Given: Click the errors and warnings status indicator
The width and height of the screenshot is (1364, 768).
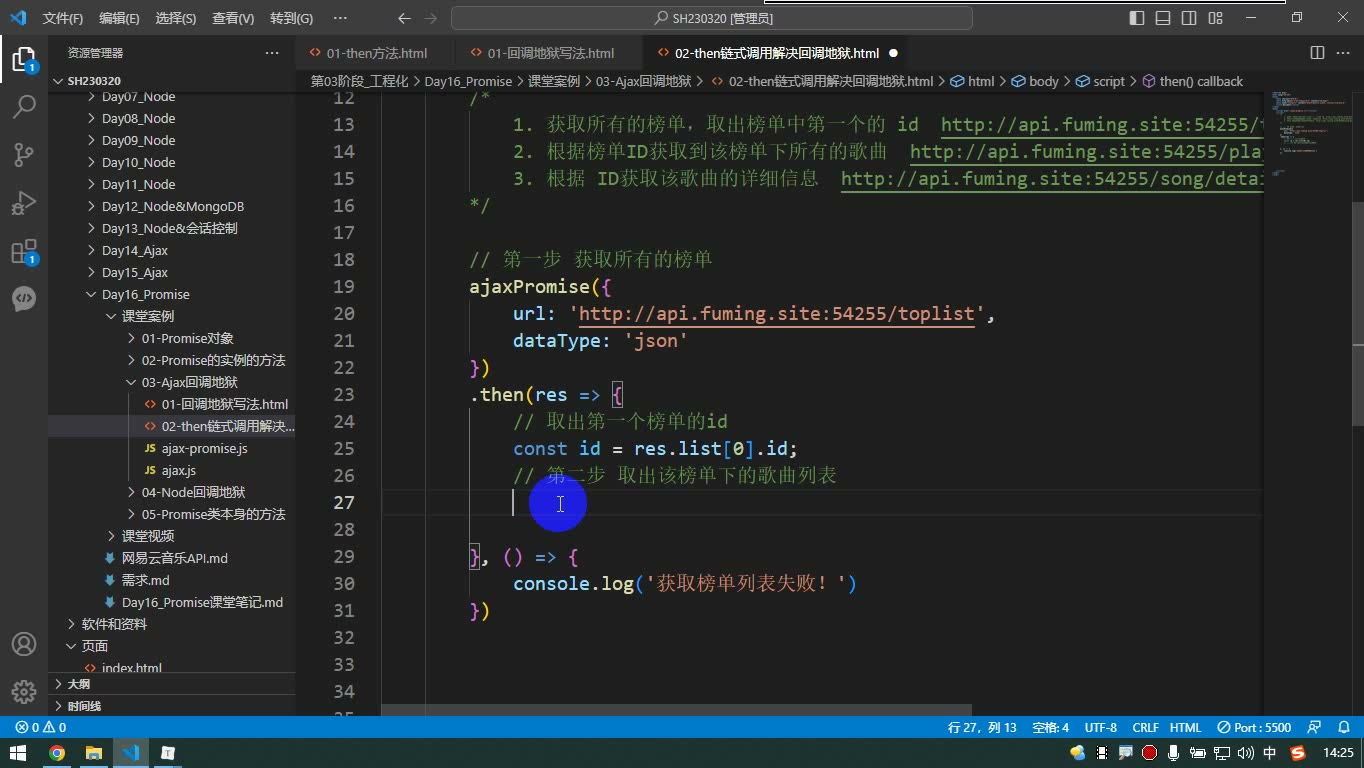Looking at the screenshot, I should 41,727.
